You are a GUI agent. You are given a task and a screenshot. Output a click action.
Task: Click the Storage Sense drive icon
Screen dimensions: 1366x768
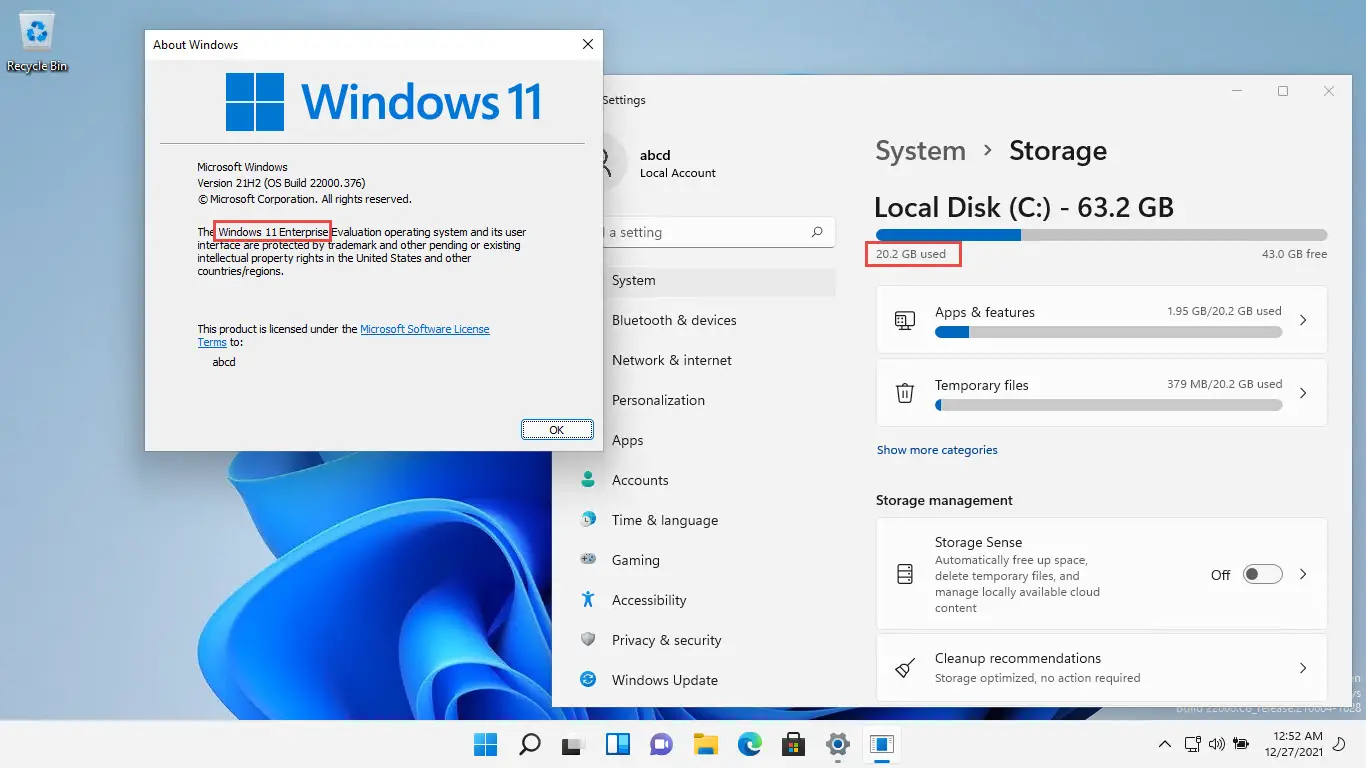(905, 574)
